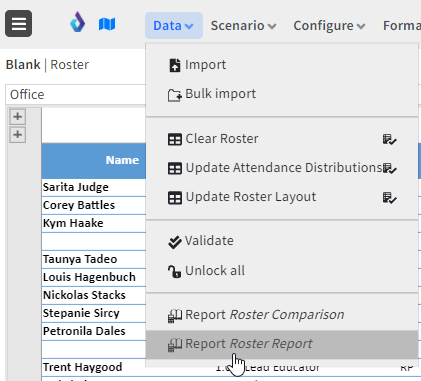Choose Bulk import
Image resolution: width=421 pixels, height=381 pixels.
[x=282, y=94]
